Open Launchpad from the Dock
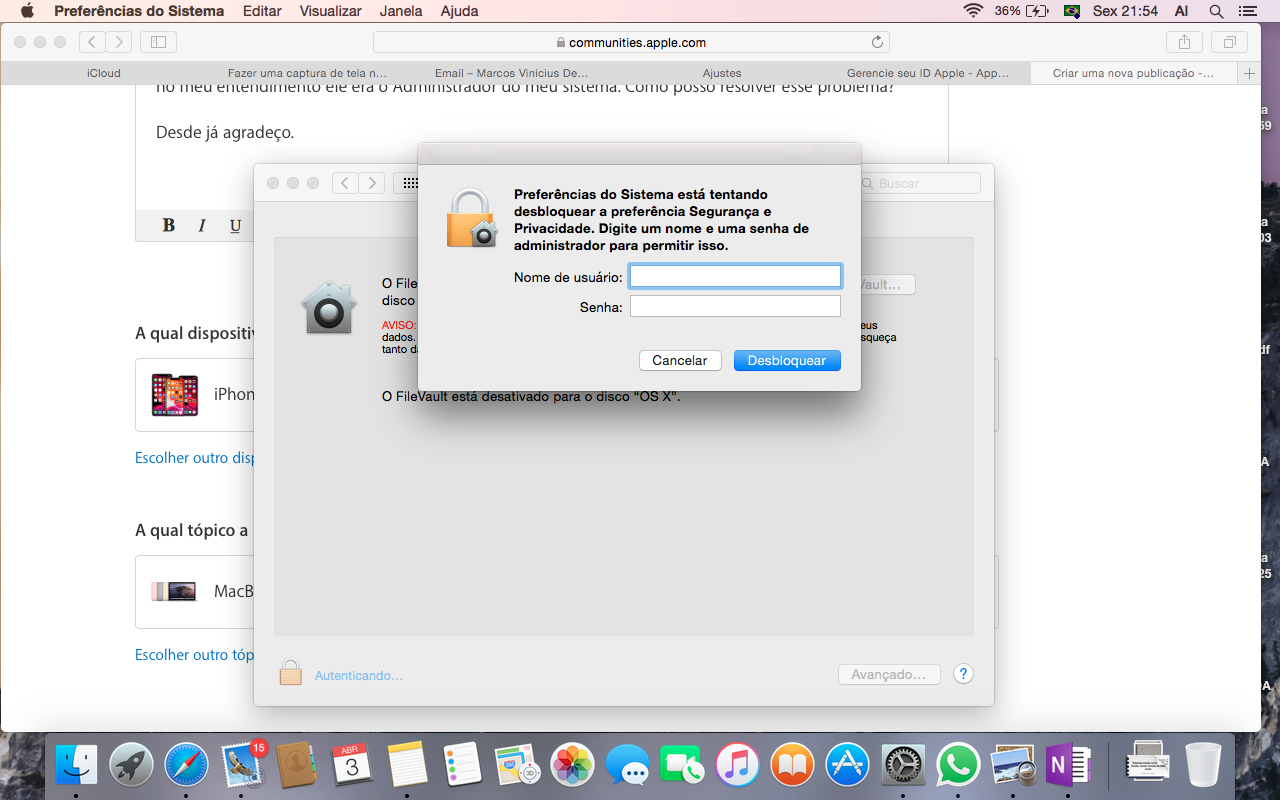The width and height of the screenshot is (1280, 800). [131, 766]
